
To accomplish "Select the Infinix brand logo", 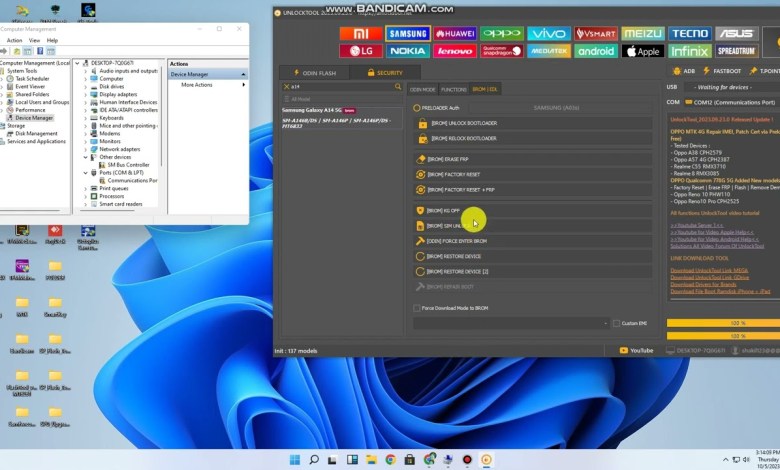I will 689,51.
